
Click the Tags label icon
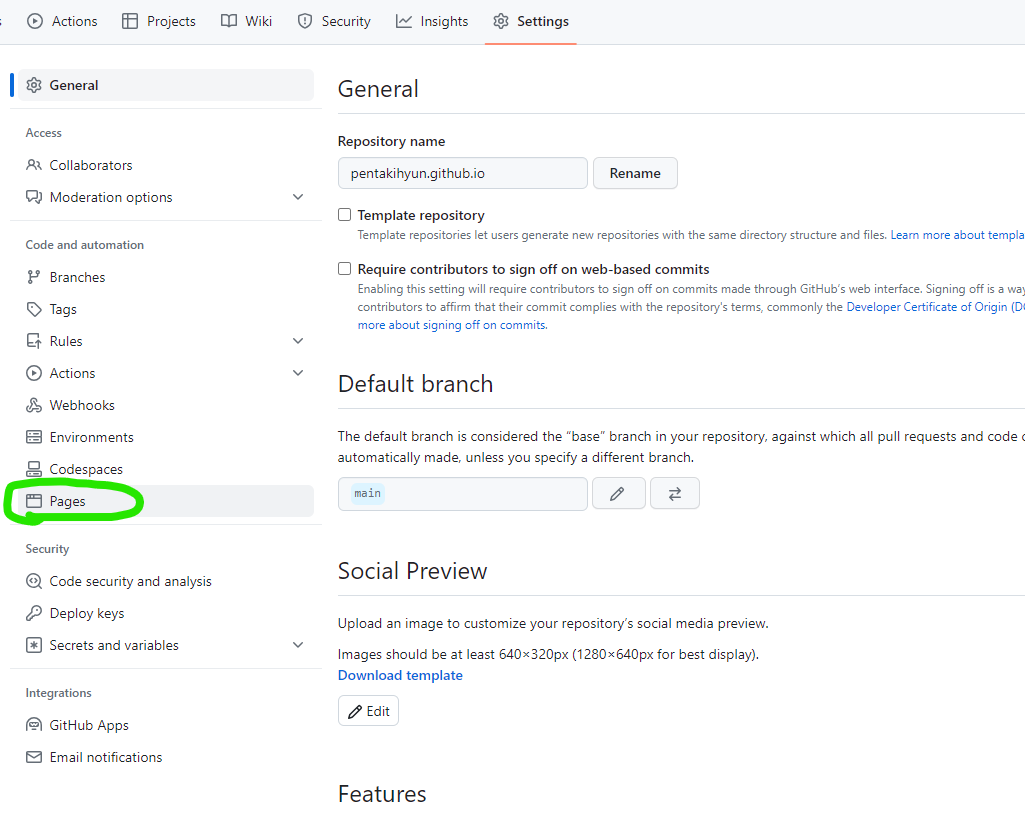34,309
